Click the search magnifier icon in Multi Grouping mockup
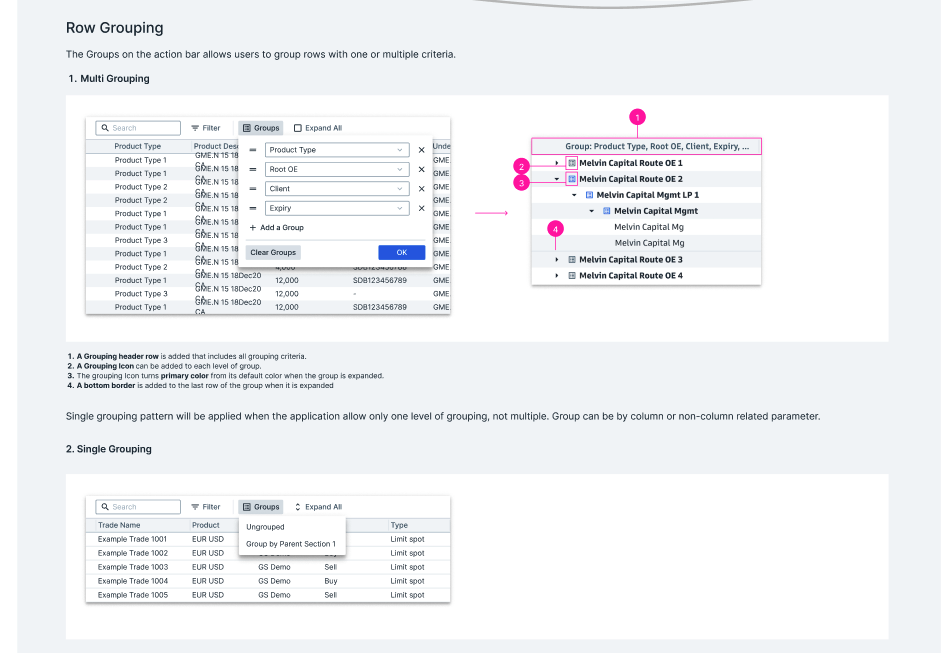Viewport: 952px width, 653px height. [x=105, y=128]
